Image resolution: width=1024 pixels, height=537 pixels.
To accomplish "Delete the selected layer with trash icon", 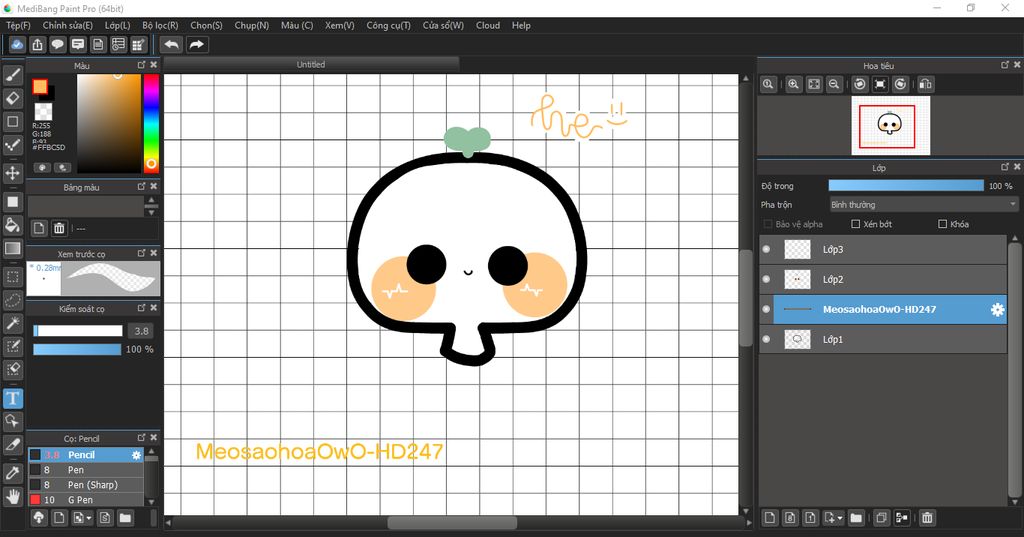I will 927,518.
